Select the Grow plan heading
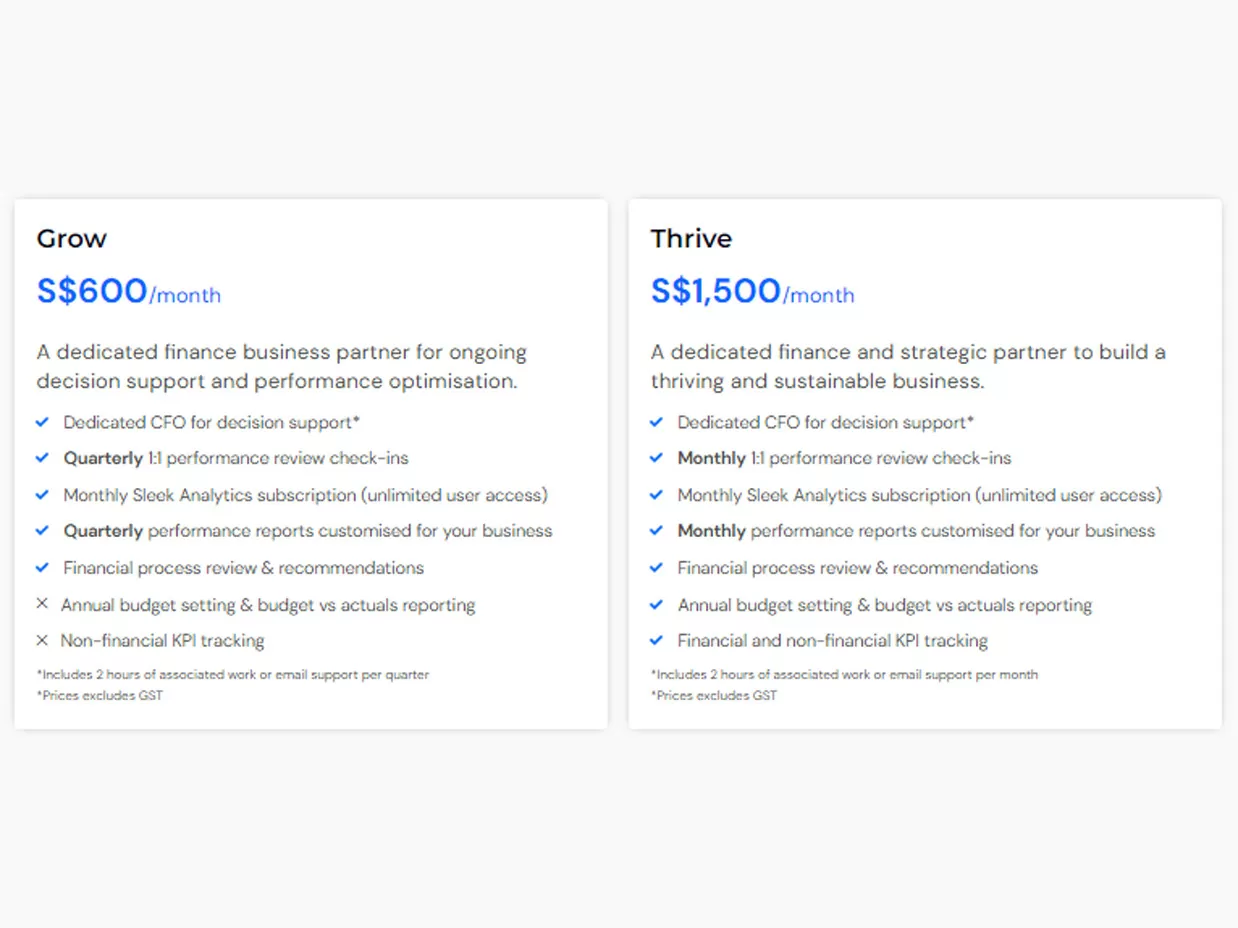This screenshot has width=1238, height=928. pyautogui.click(x=72, y=238)
